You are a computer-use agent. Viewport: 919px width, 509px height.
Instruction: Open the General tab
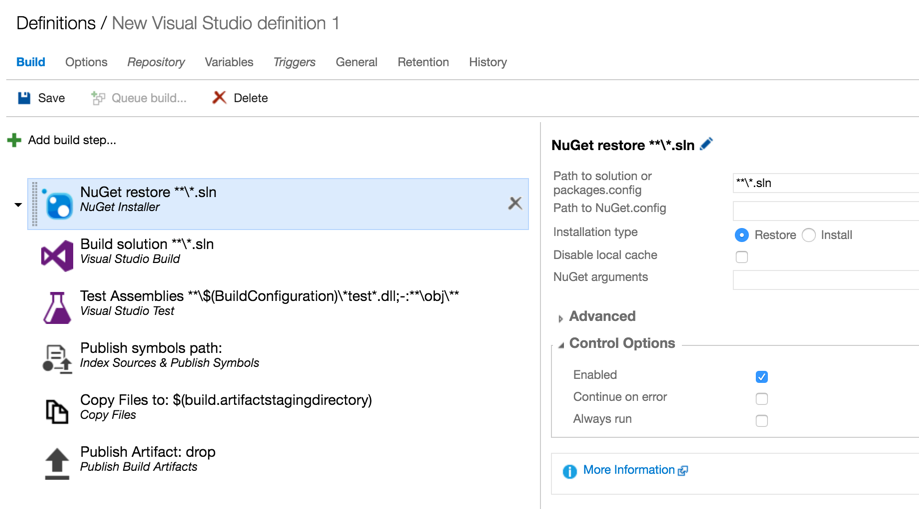pos(356,62)
